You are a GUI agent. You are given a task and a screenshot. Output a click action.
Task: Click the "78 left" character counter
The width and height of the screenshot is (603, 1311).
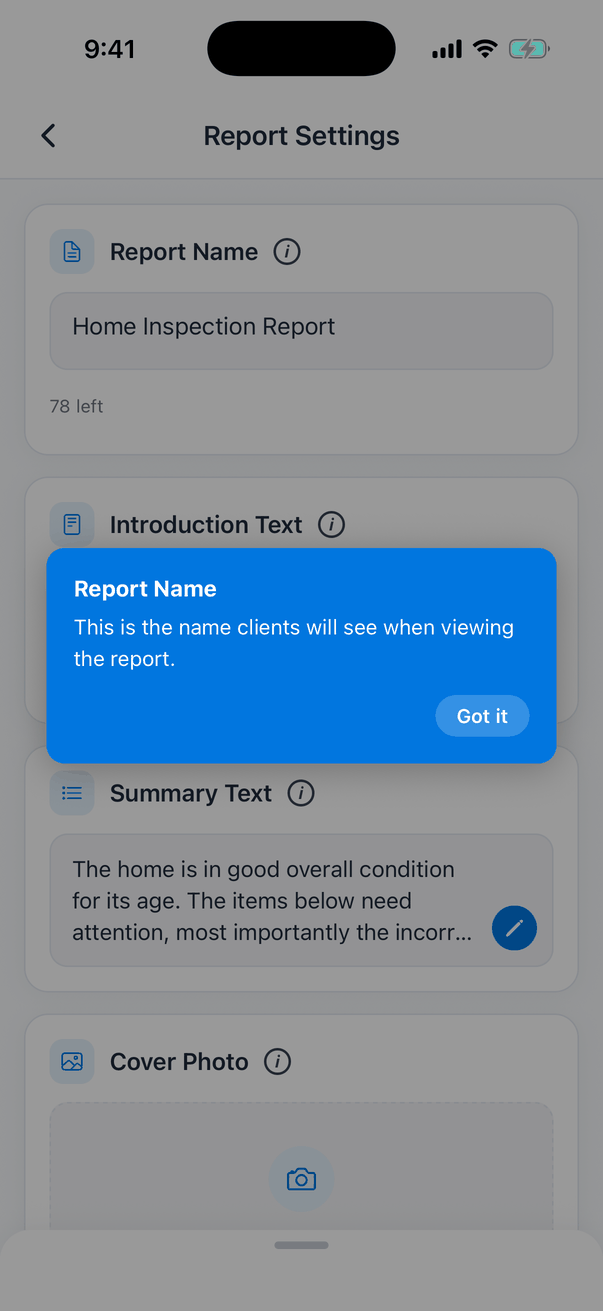(76, 406)
